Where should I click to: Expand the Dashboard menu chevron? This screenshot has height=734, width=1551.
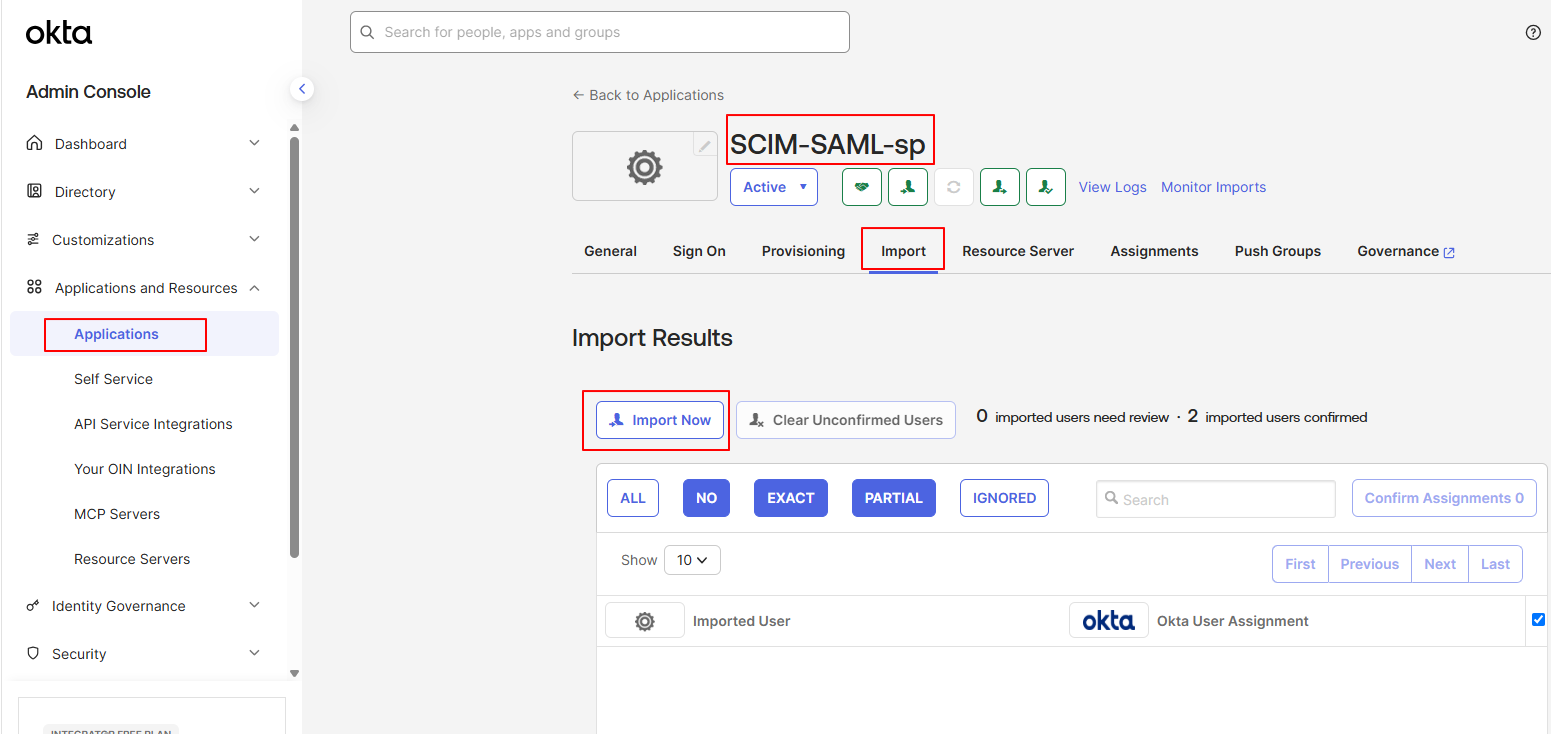[254, 143]
